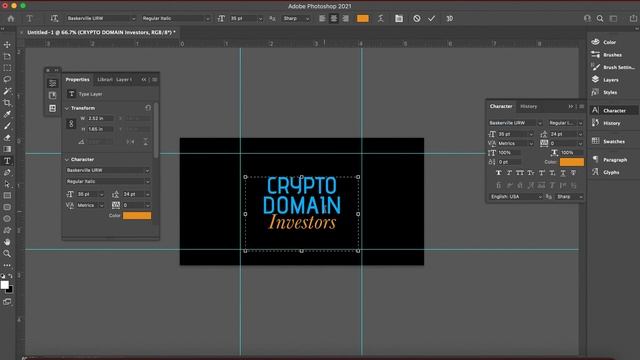The width and height of the screenshot is (640, 360).
Task: Toggle Faux Italic in Character panel
Action: pos(509,173)
